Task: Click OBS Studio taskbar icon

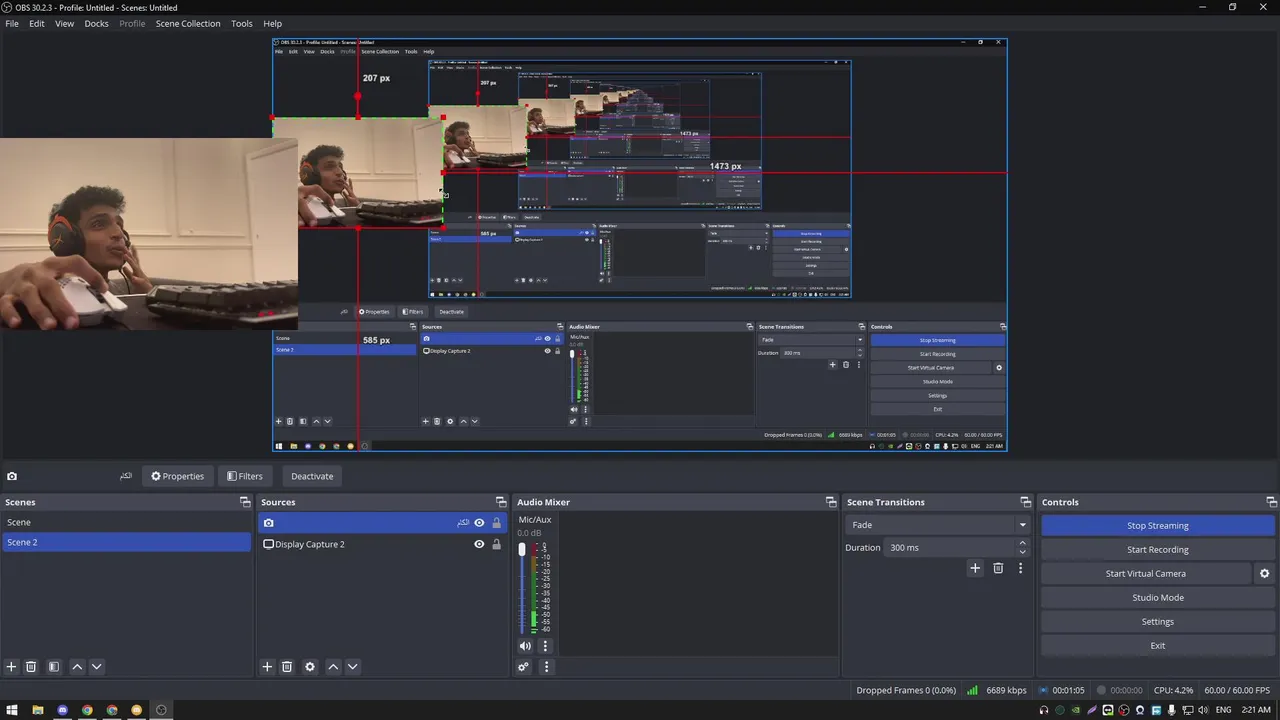Action: [x=161, y=710]
